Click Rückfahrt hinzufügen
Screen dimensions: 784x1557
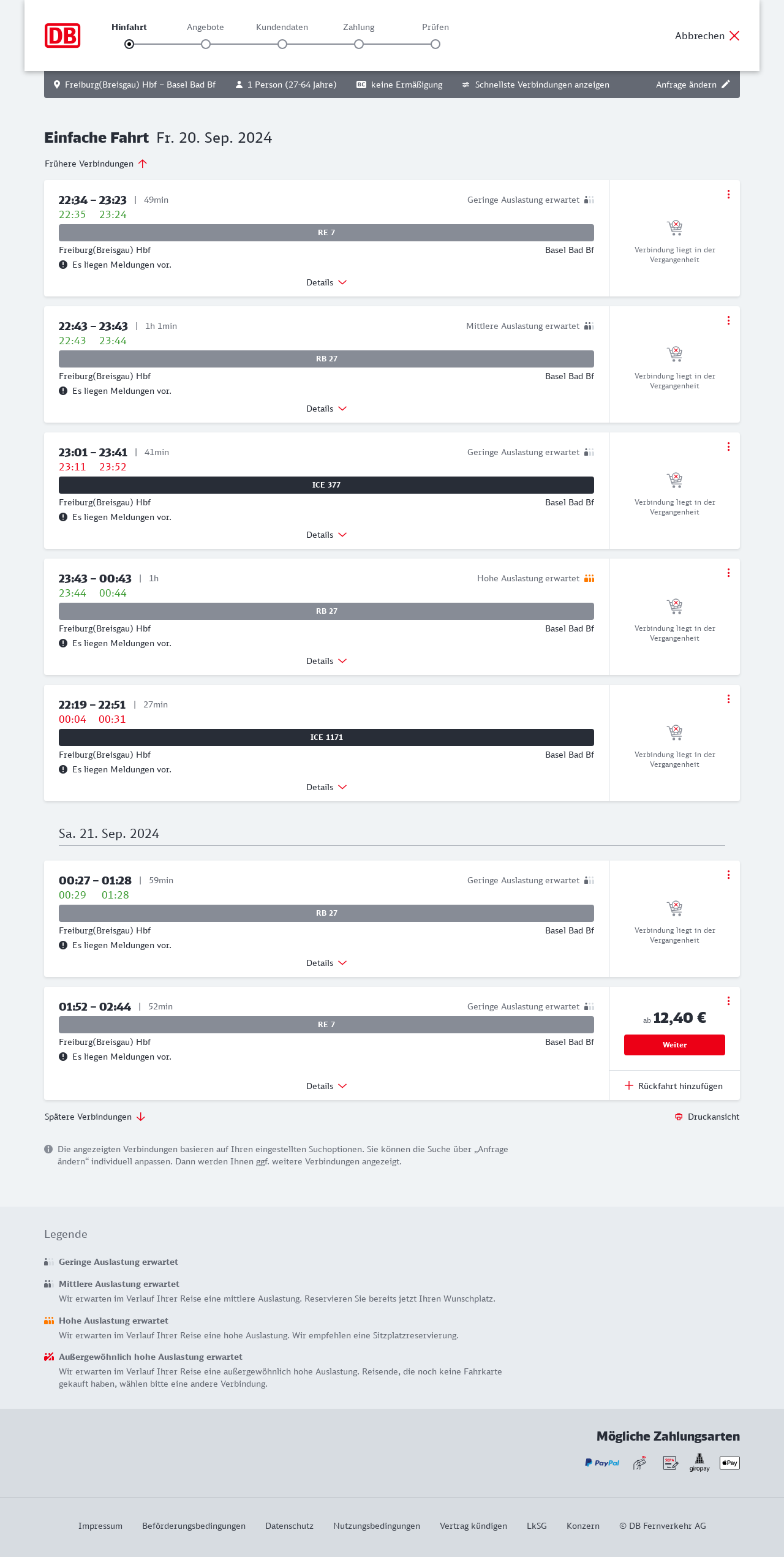674,1086
